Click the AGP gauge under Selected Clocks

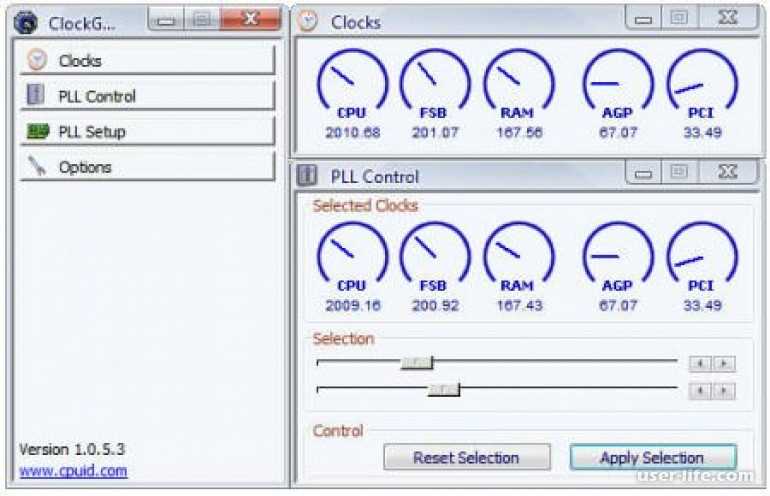point(618,254)
